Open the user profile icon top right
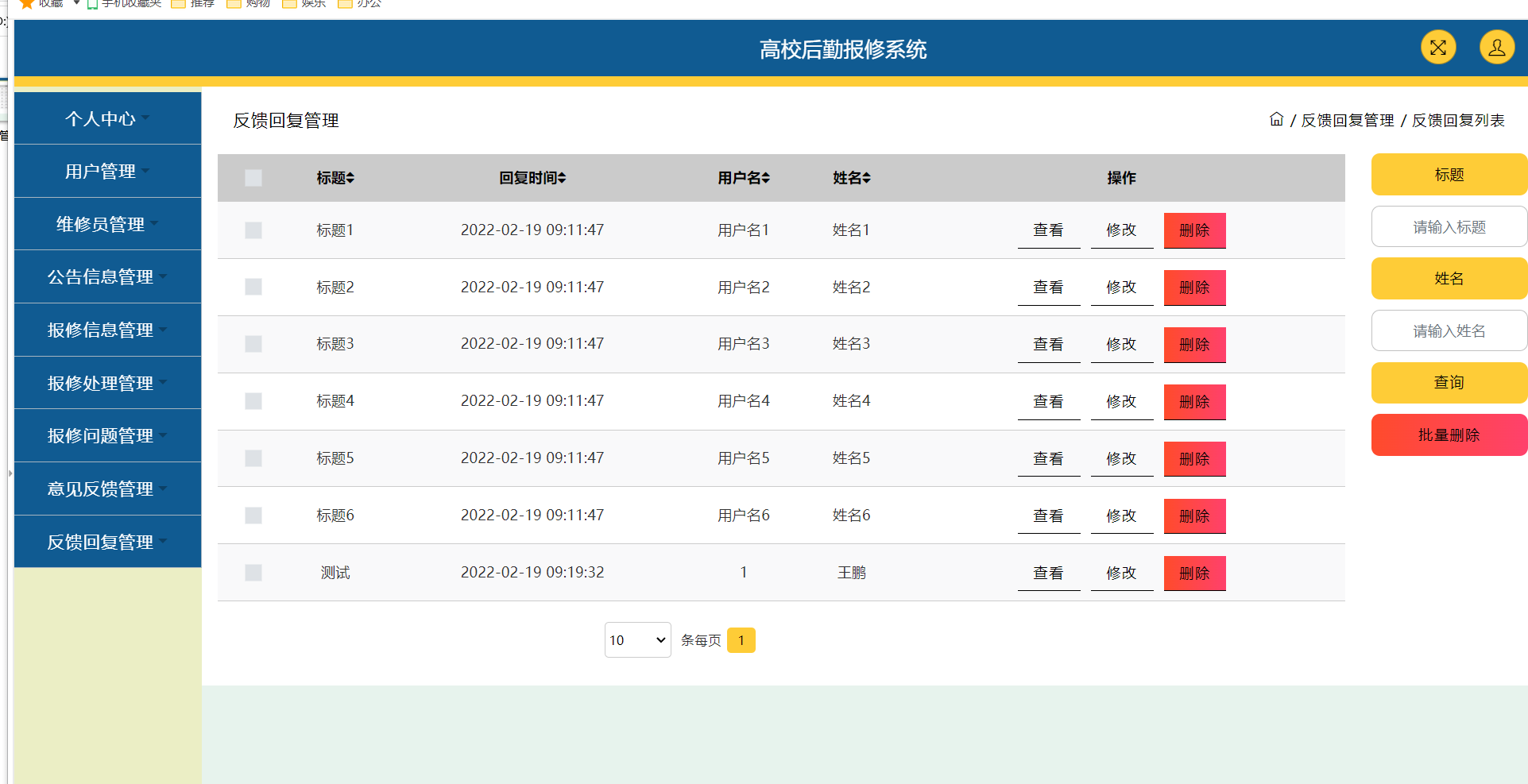Viewport: 1528px width, 784px height. coord(1497,47)
